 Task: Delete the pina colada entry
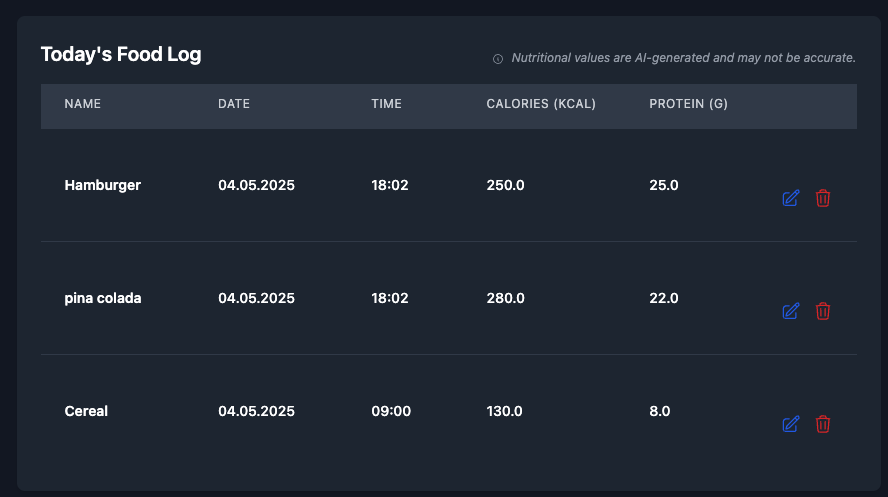point(823,311)
